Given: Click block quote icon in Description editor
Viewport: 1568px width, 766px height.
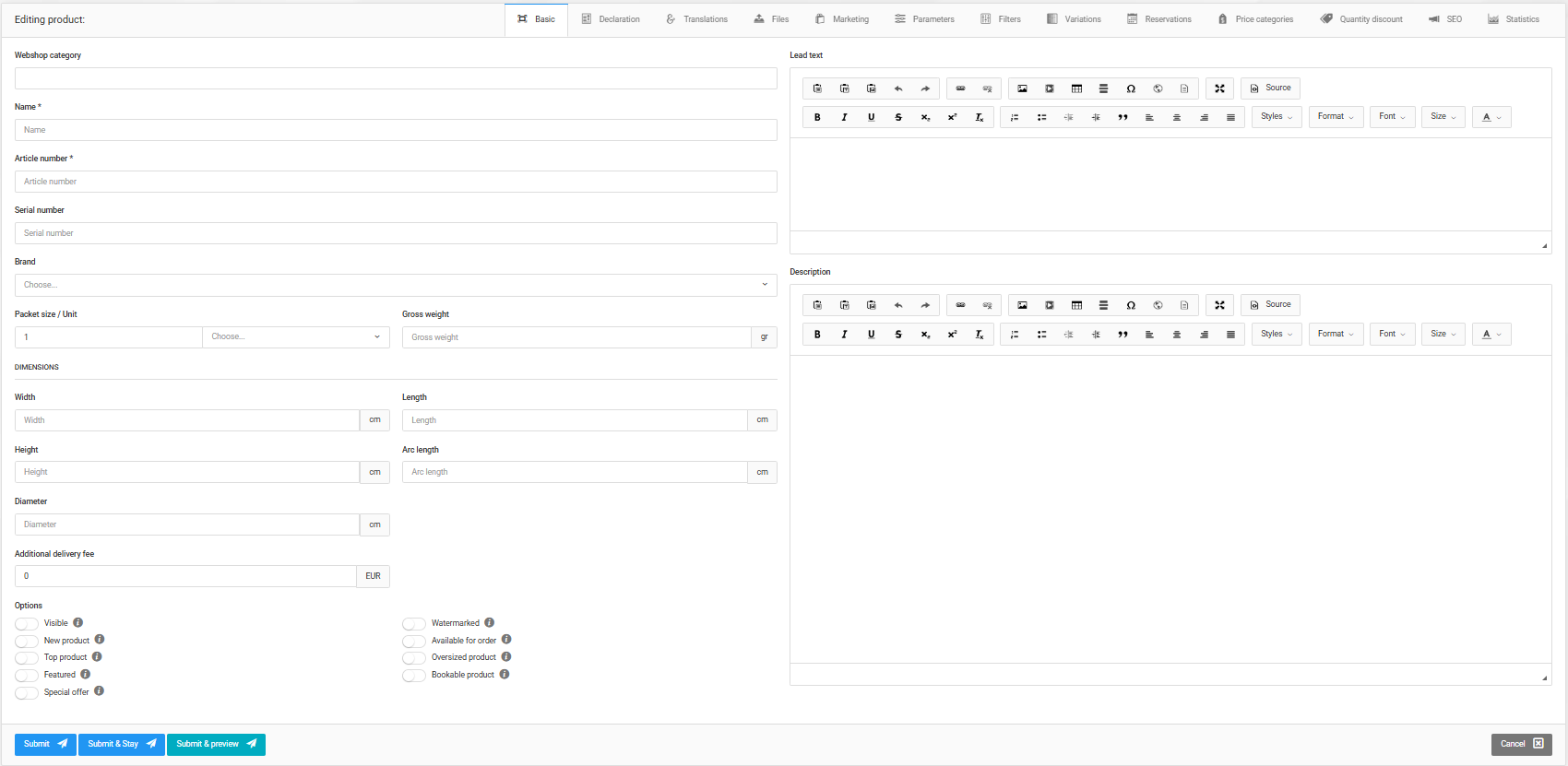Looking at the screenshot, I should point(1123,335).
